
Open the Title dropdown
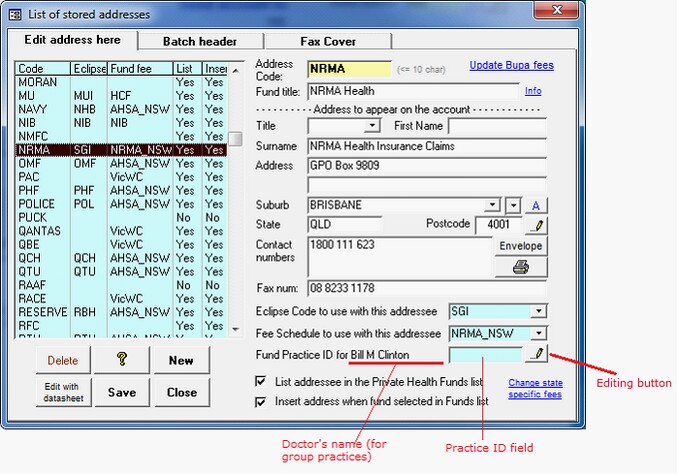click(372, 126)
